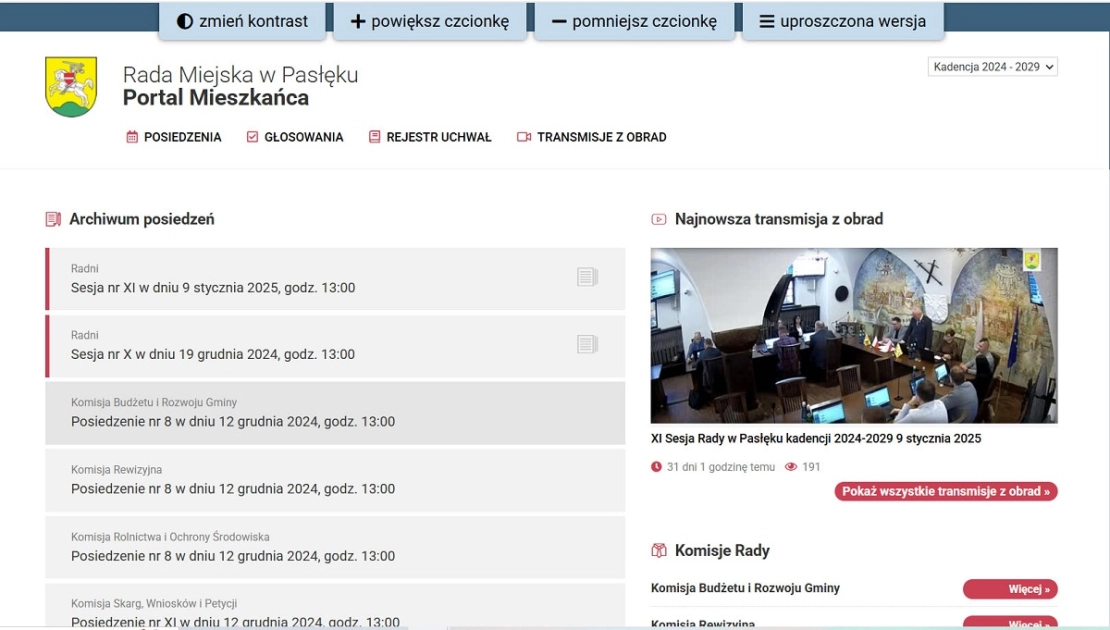This screenshot has width=1110, height=630.
Task: Click the camera icon beside Transmisje z obrad
Action: pyautogui.click(x=524, y=137)
